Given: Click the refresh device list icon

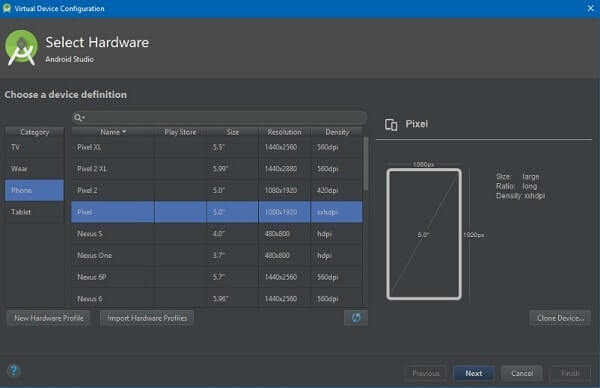Looking at the screenshot, I should tap(356, 318).
